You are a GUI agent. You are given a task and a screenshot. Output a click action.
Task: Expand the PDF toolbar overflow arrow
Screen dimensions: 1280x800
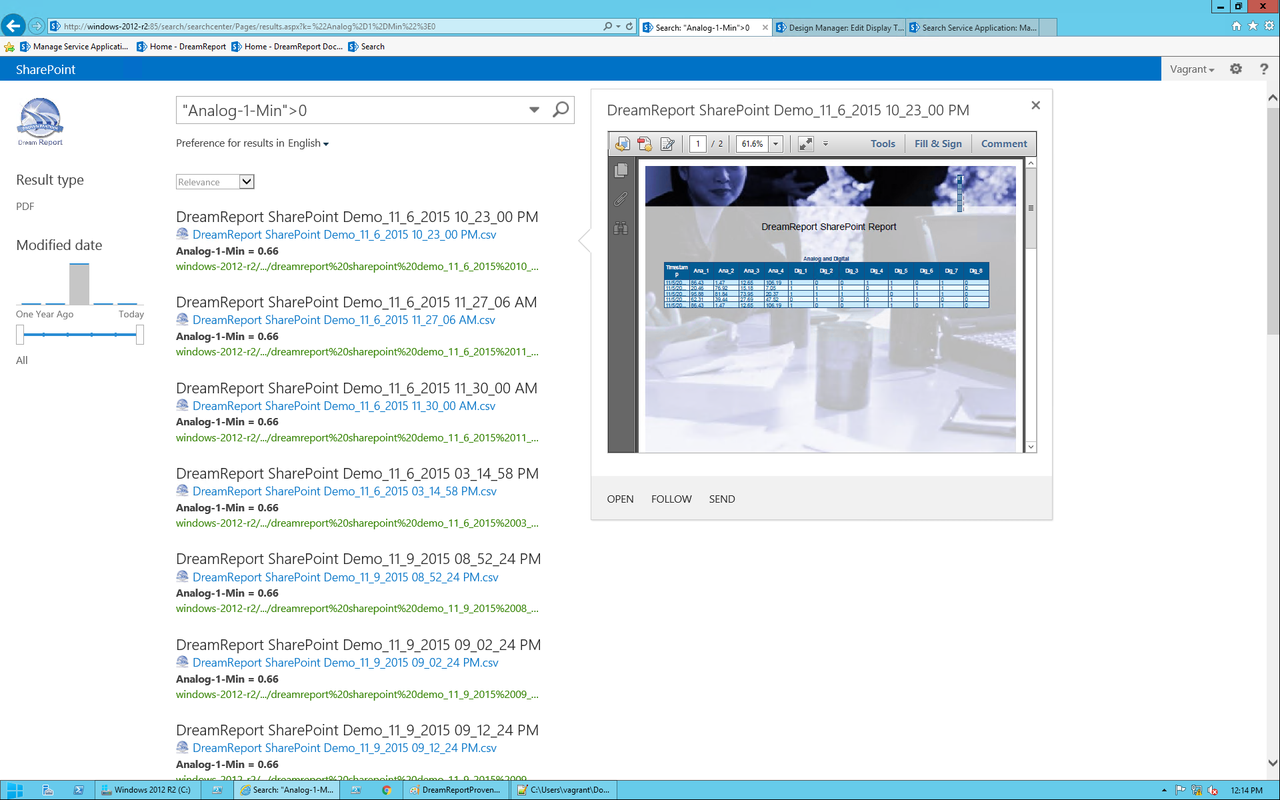click(825, 144)
